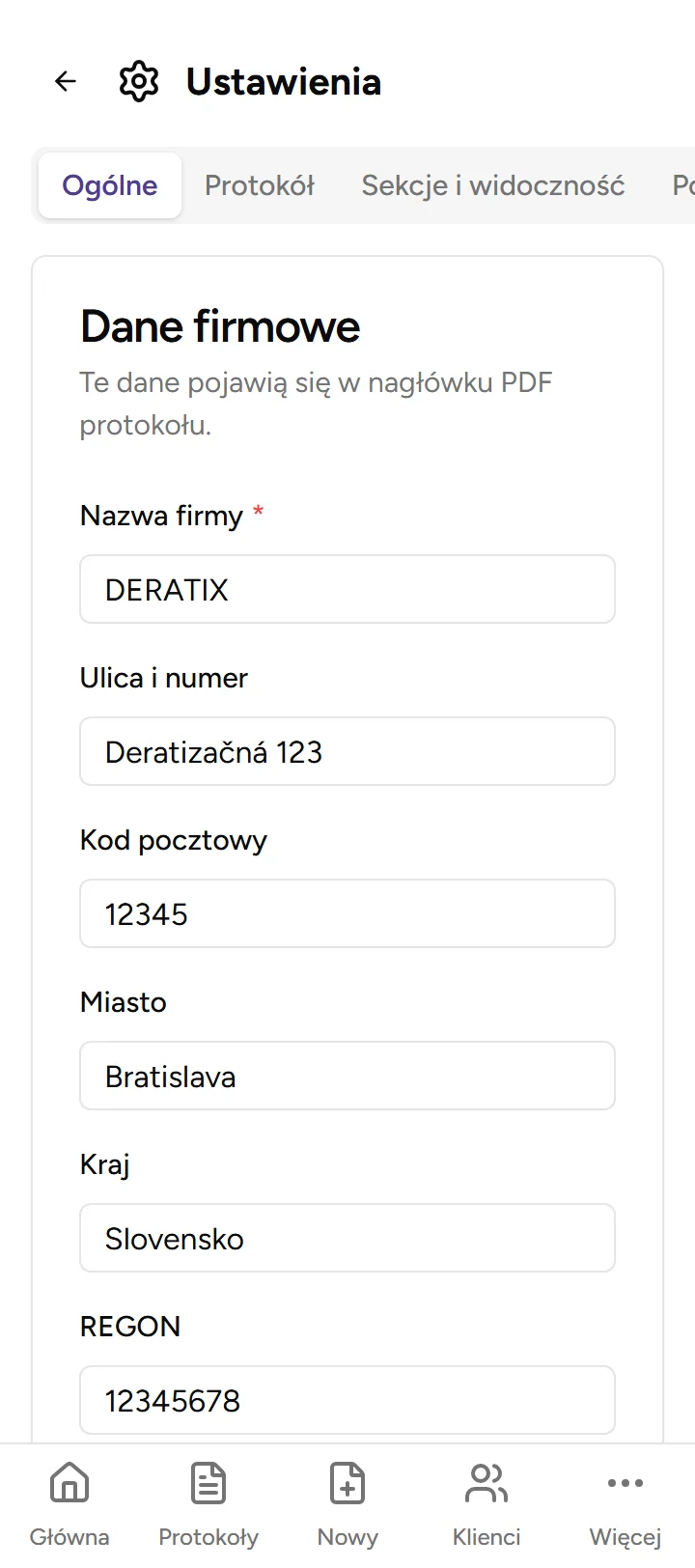
Task: Click the Dane firmowe card heading
Action: point(219,326)
